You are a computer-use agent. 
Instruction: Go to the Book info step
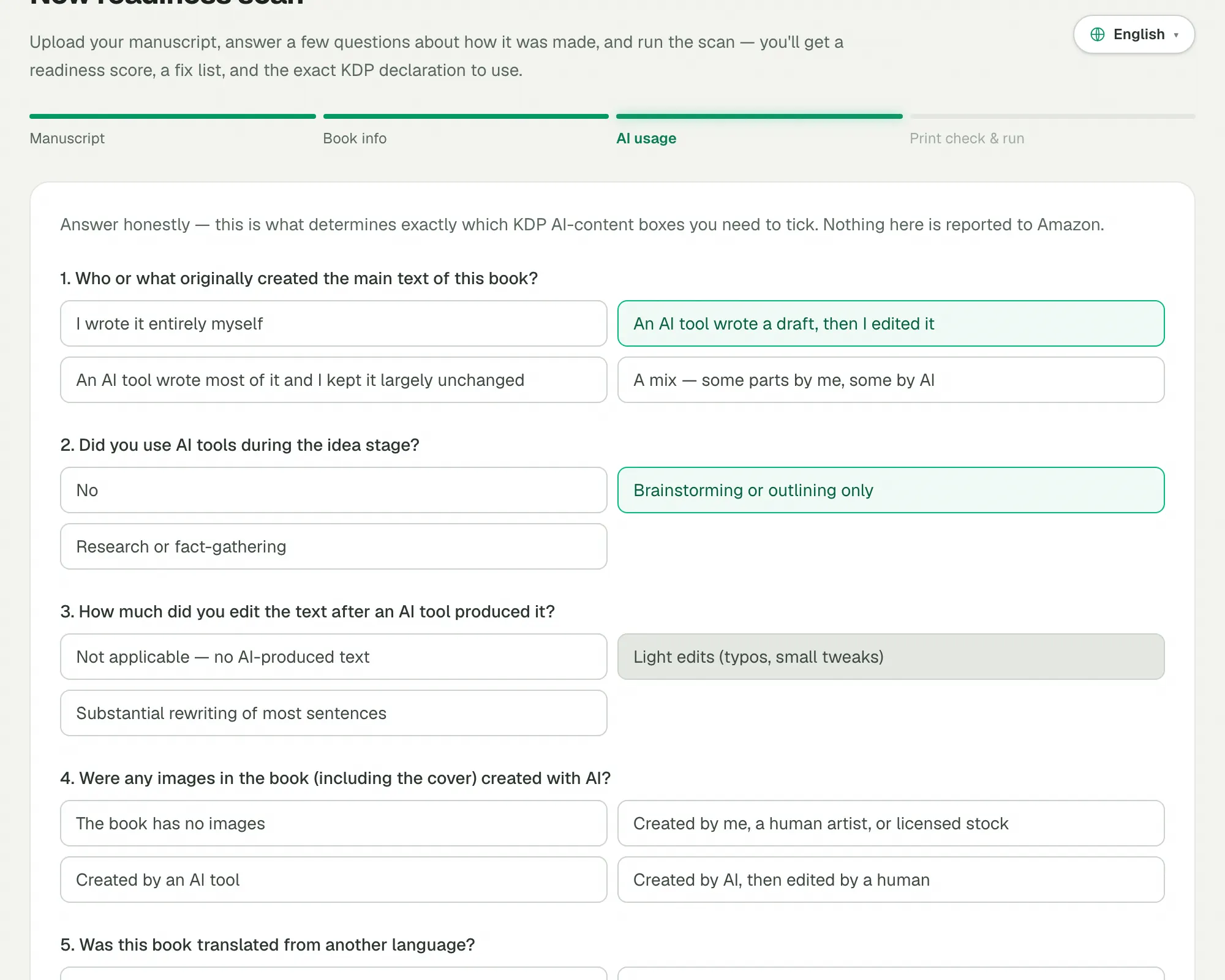click(355, 138)
